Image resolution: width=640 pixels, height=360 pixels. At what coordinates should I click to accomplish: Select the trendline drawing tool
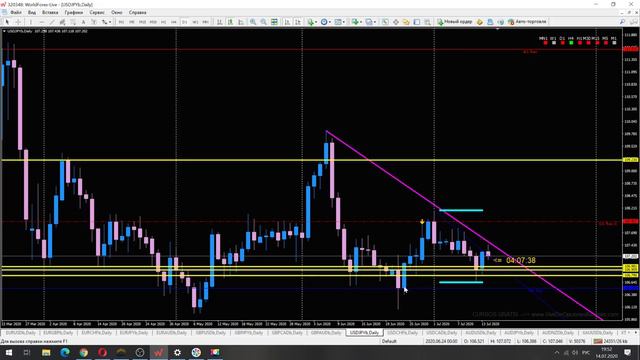[x=52, y=22]
